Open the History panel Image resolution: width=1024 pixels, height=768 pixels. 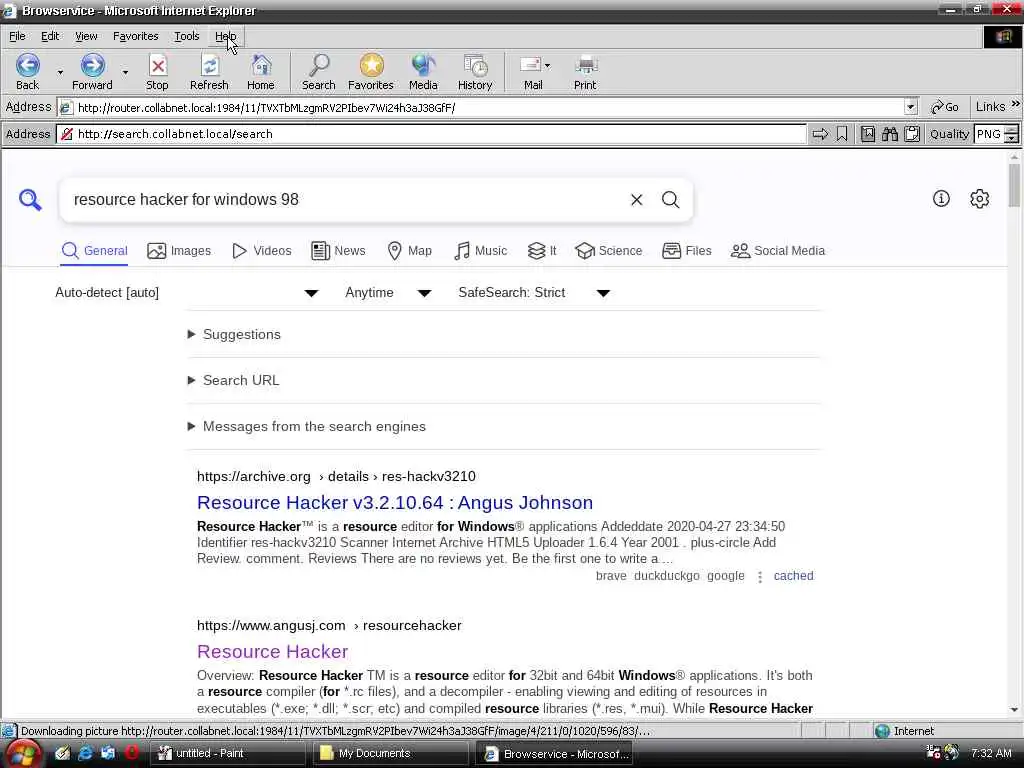pyautogui.click(x=475, y=72)
